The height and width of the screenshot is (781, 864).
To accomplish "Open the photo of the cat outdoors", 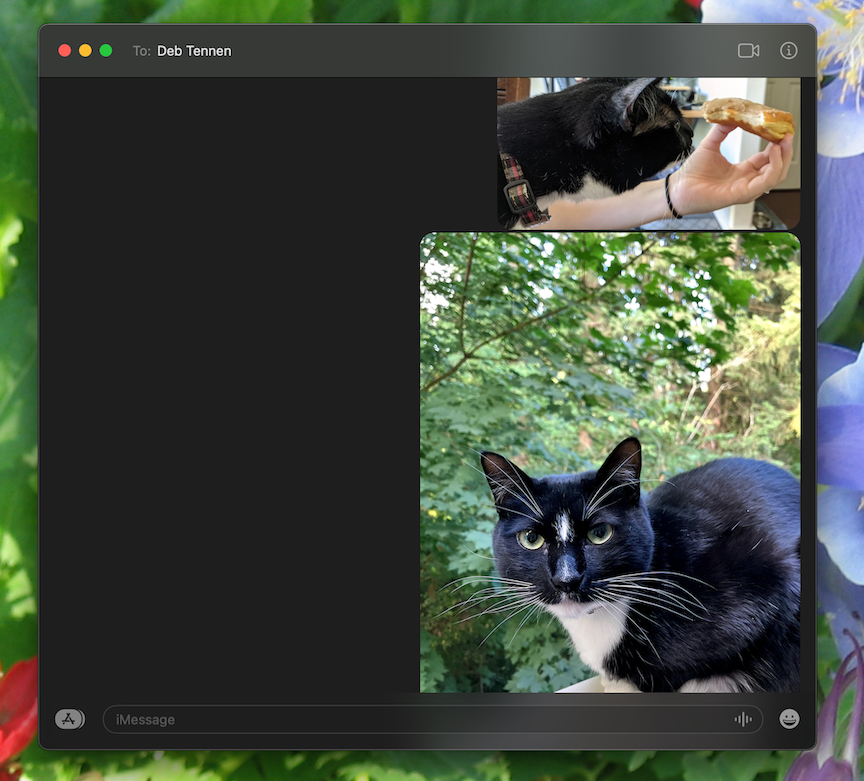I will tap(610, 462).
